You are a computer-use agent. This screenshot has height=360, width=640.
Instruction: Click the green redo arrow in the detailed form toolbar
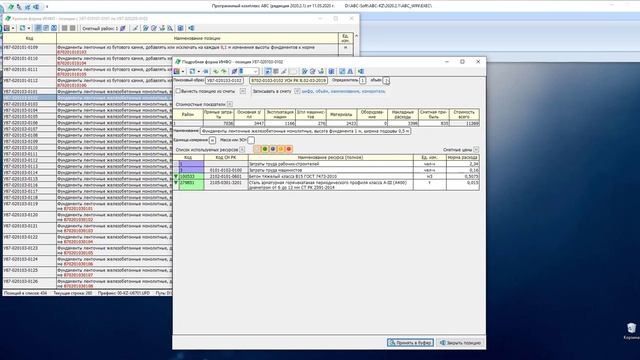[224, 71]
